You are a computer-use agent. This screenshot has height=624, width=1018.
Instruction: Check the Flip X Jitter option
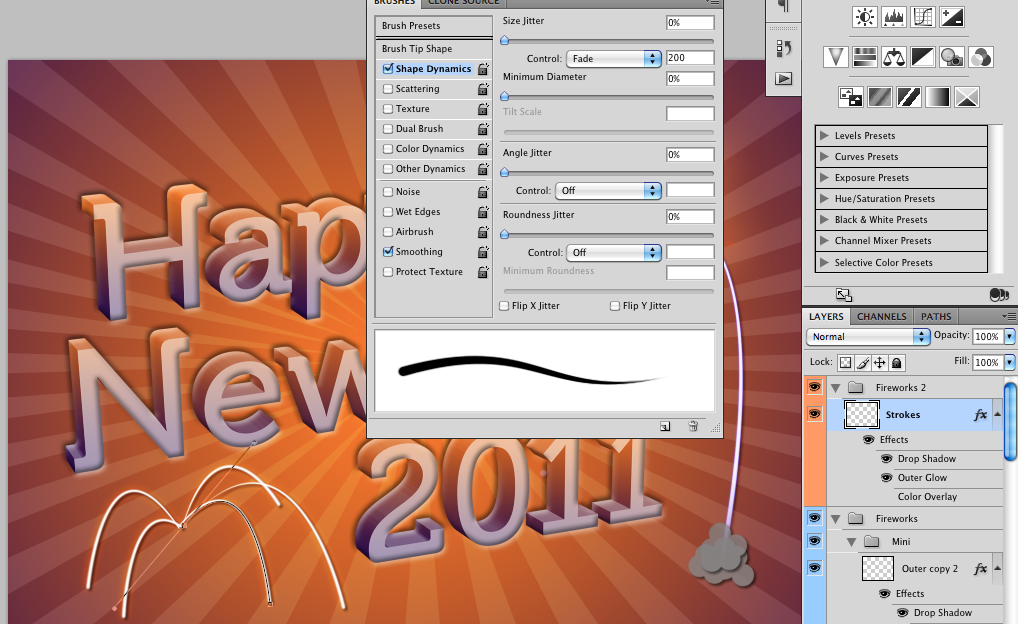(x=504, y=306)
